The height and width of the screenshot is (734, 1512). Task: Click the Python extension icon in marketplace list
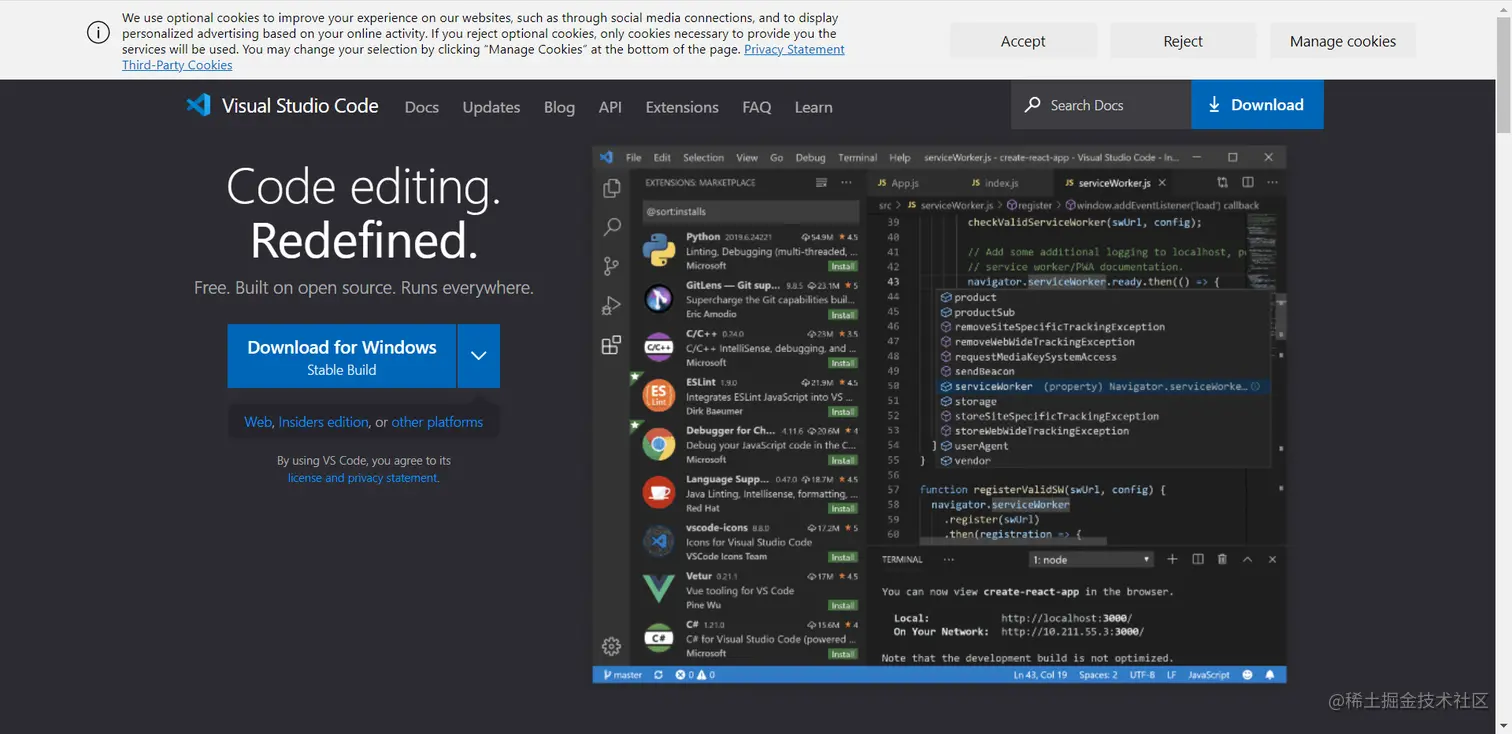658,251
